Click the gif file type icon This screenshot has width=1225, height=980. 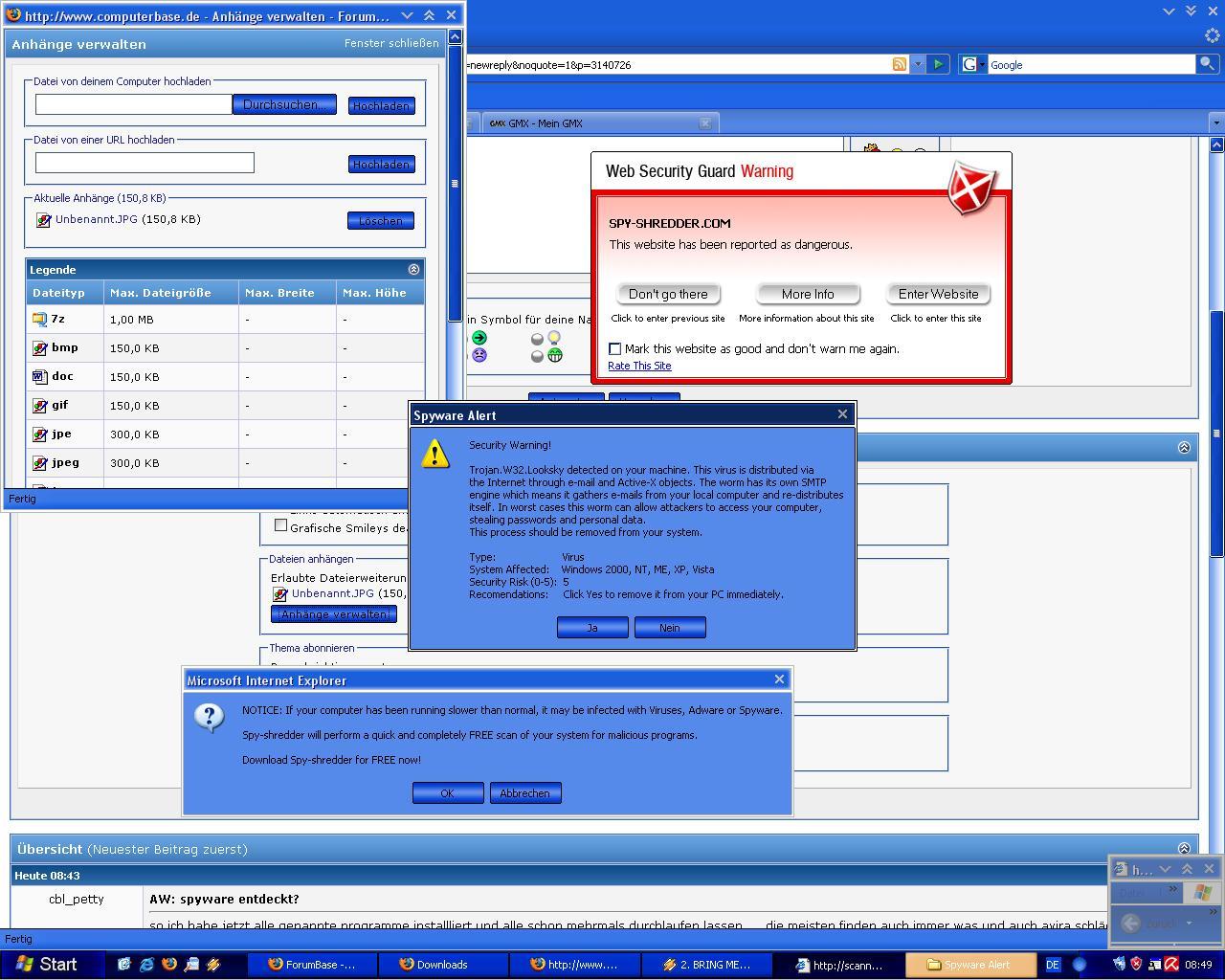click(40, 405)
